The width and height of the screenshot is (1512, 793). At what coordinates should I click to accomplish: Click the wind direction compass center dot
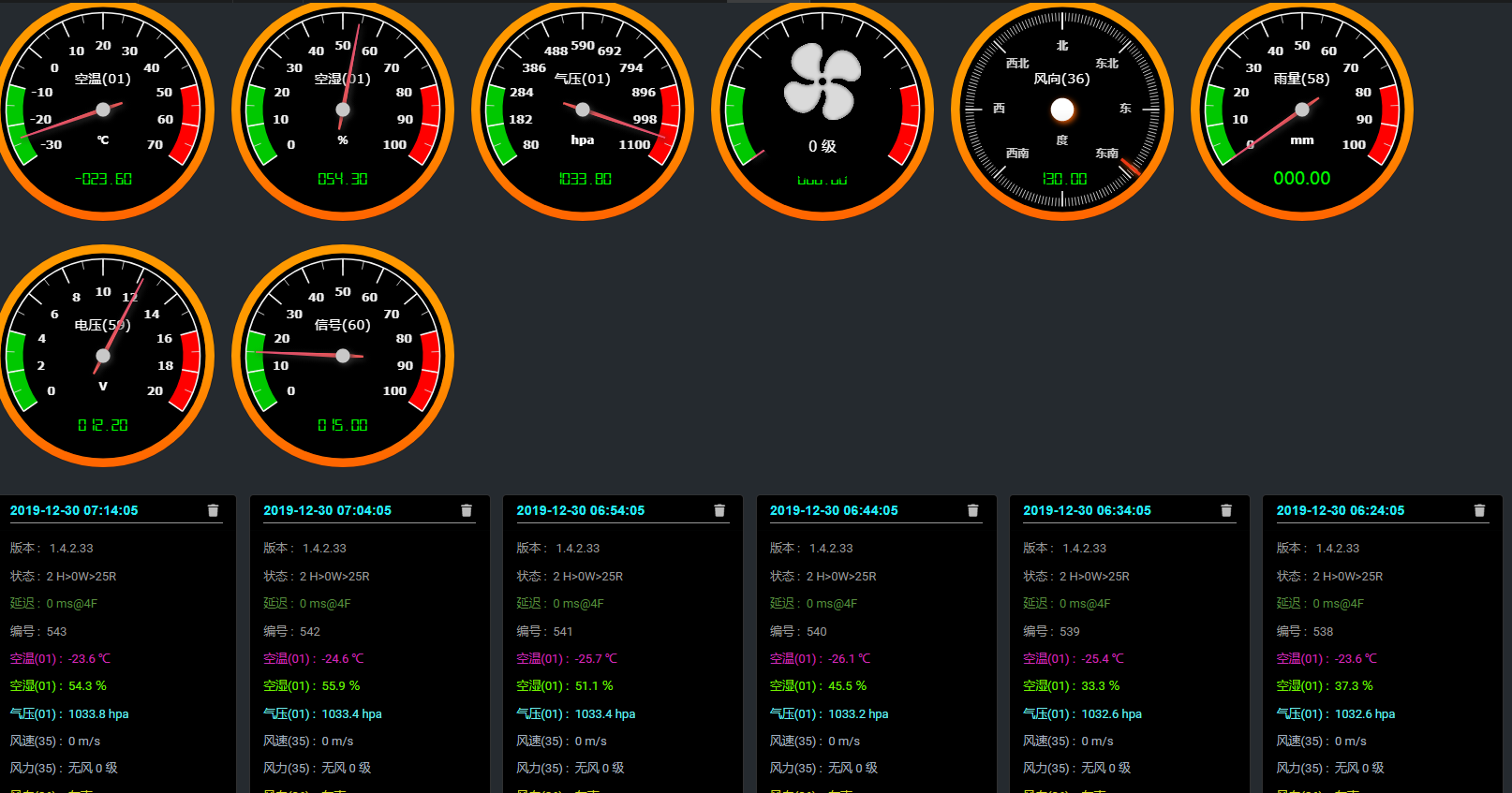pyautogui.click(x=1062, y=110)
